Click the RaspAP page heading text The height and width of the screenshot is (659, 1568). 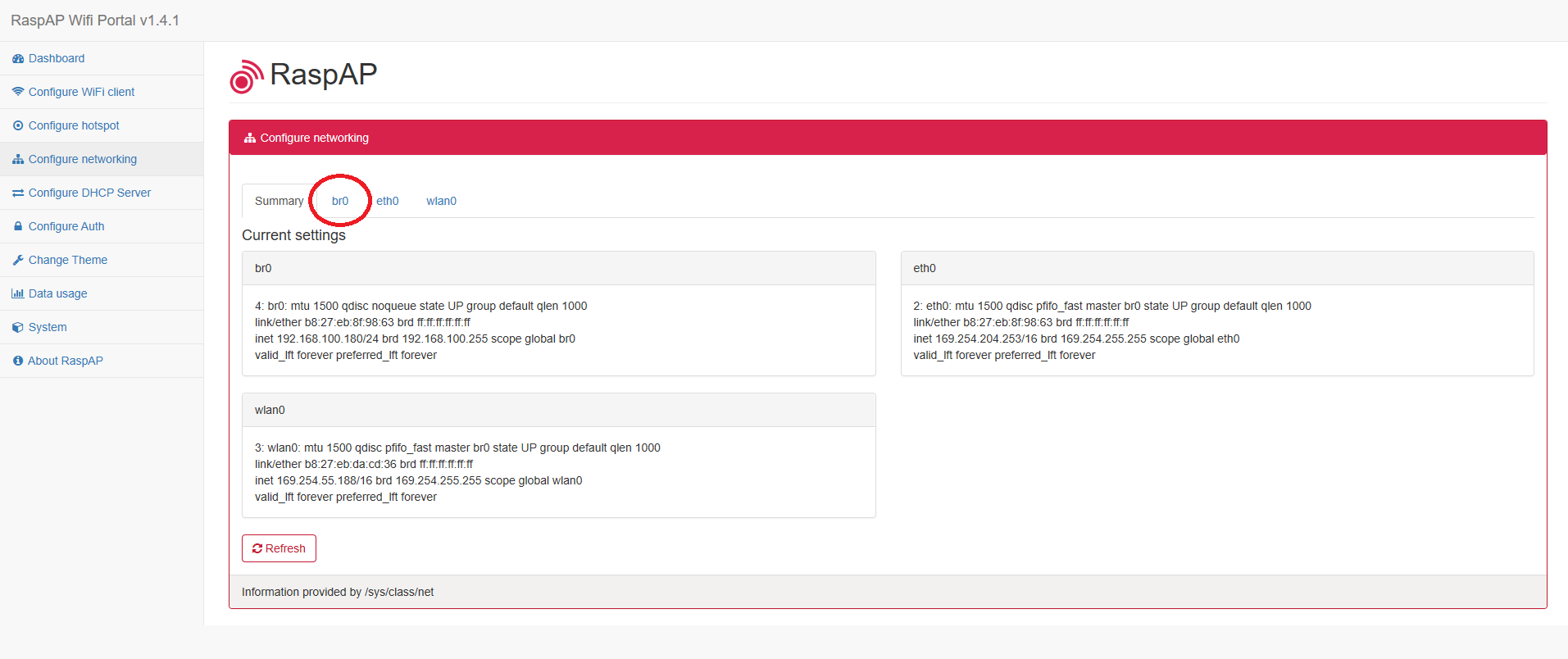tap(323, 75)
